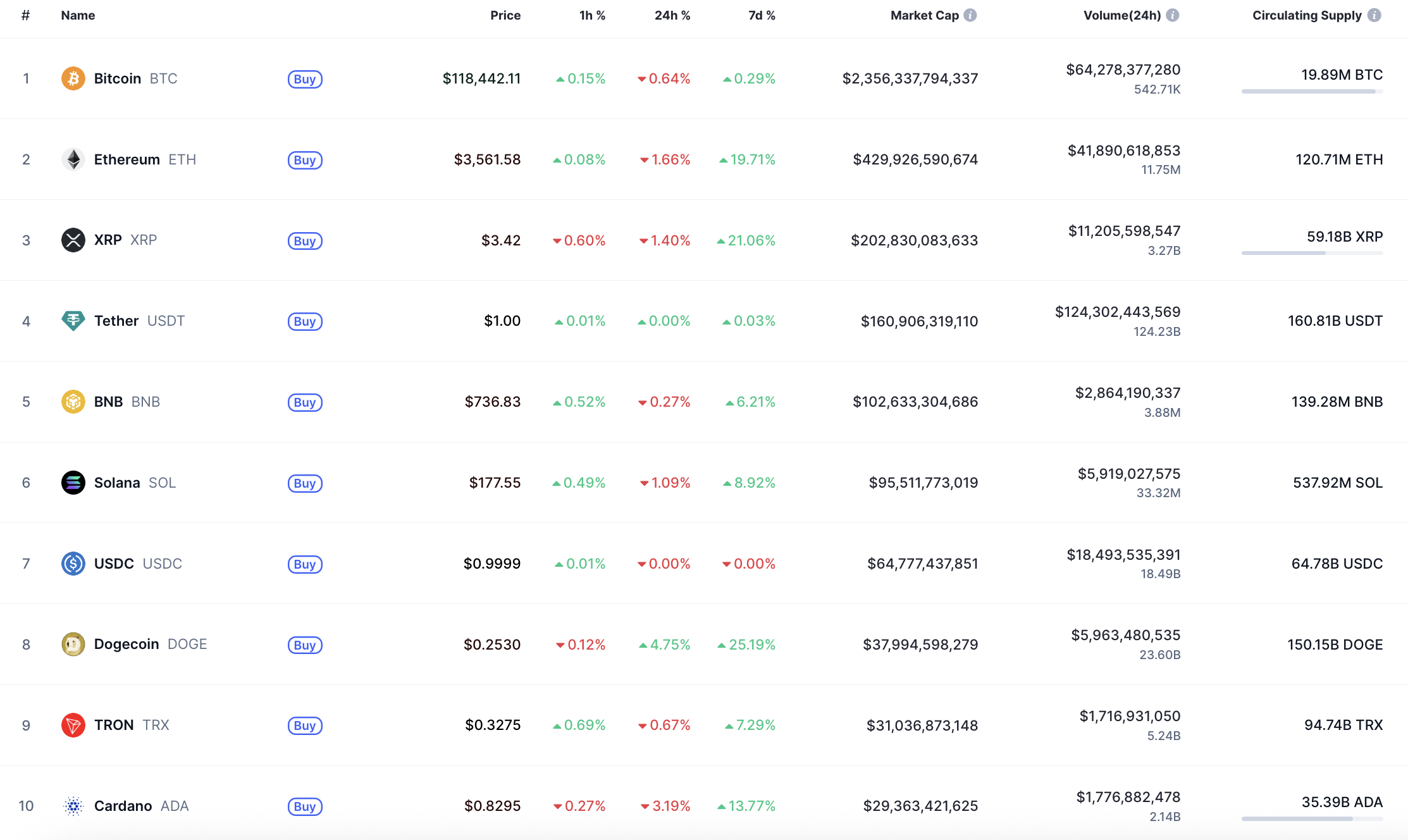
Task: Click the Ethereum diamond logo icon
Action: pos(73,159)
